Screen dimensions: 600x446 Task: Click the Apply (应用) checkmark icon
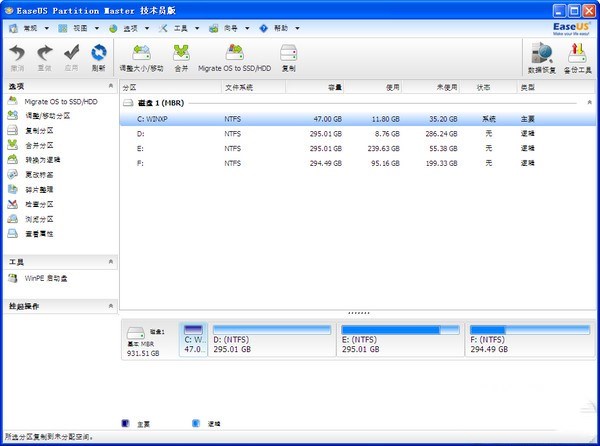tap(71, 56)
